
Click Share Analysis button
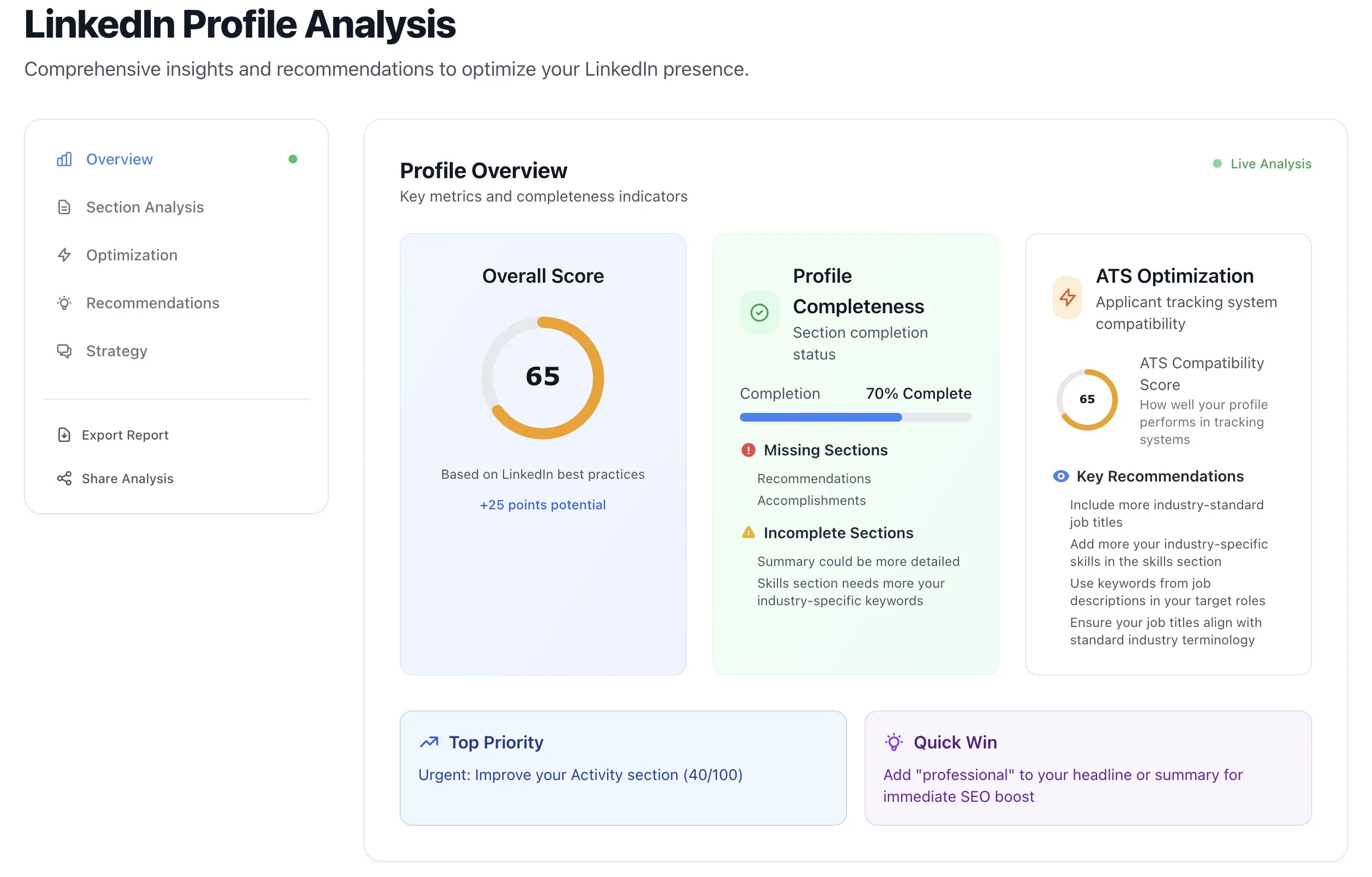pos(176,478)
